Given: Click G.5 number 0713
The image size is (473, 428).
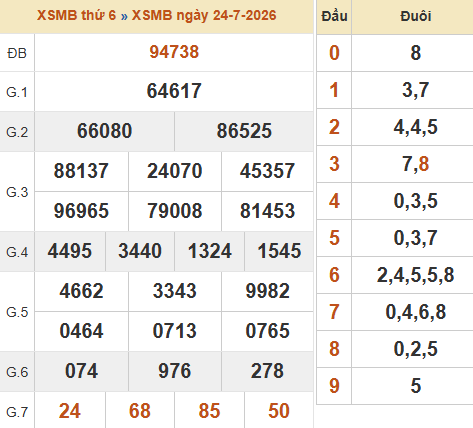Looking at the screenshot, I should tap(174, 331).
